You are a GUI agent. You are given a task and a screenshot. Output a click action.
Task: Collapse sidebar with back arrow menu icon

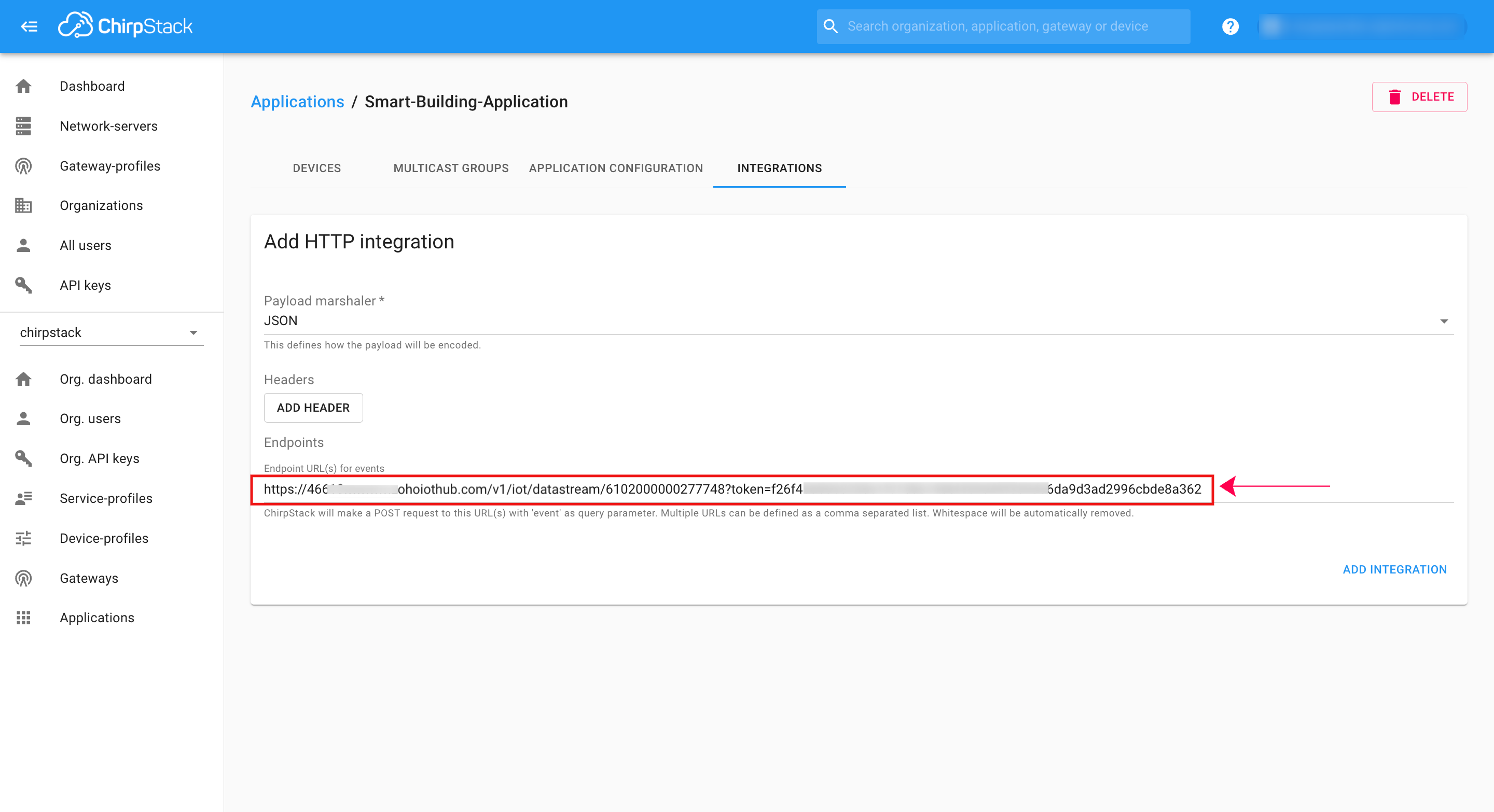29,26
